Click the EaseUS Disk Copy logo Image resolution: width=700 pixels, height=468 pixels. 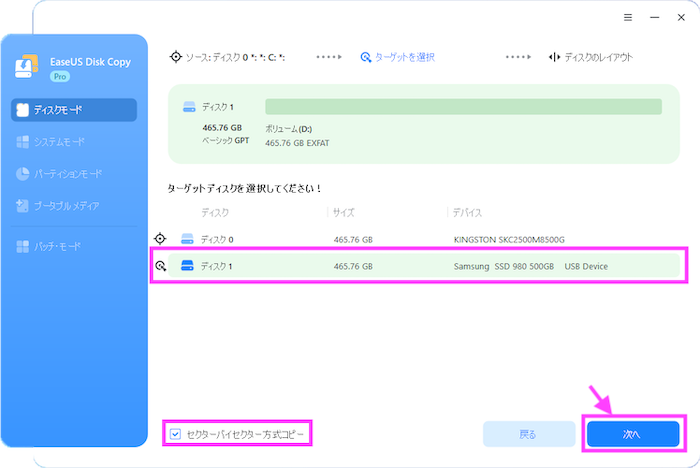point(26,67)
